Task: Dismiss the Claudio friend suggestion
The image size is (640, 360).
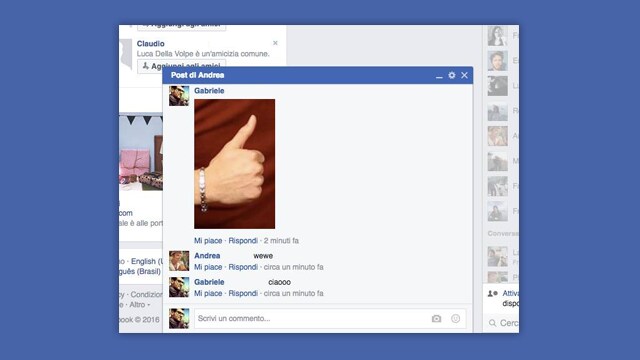Action: tap(275, 43)
